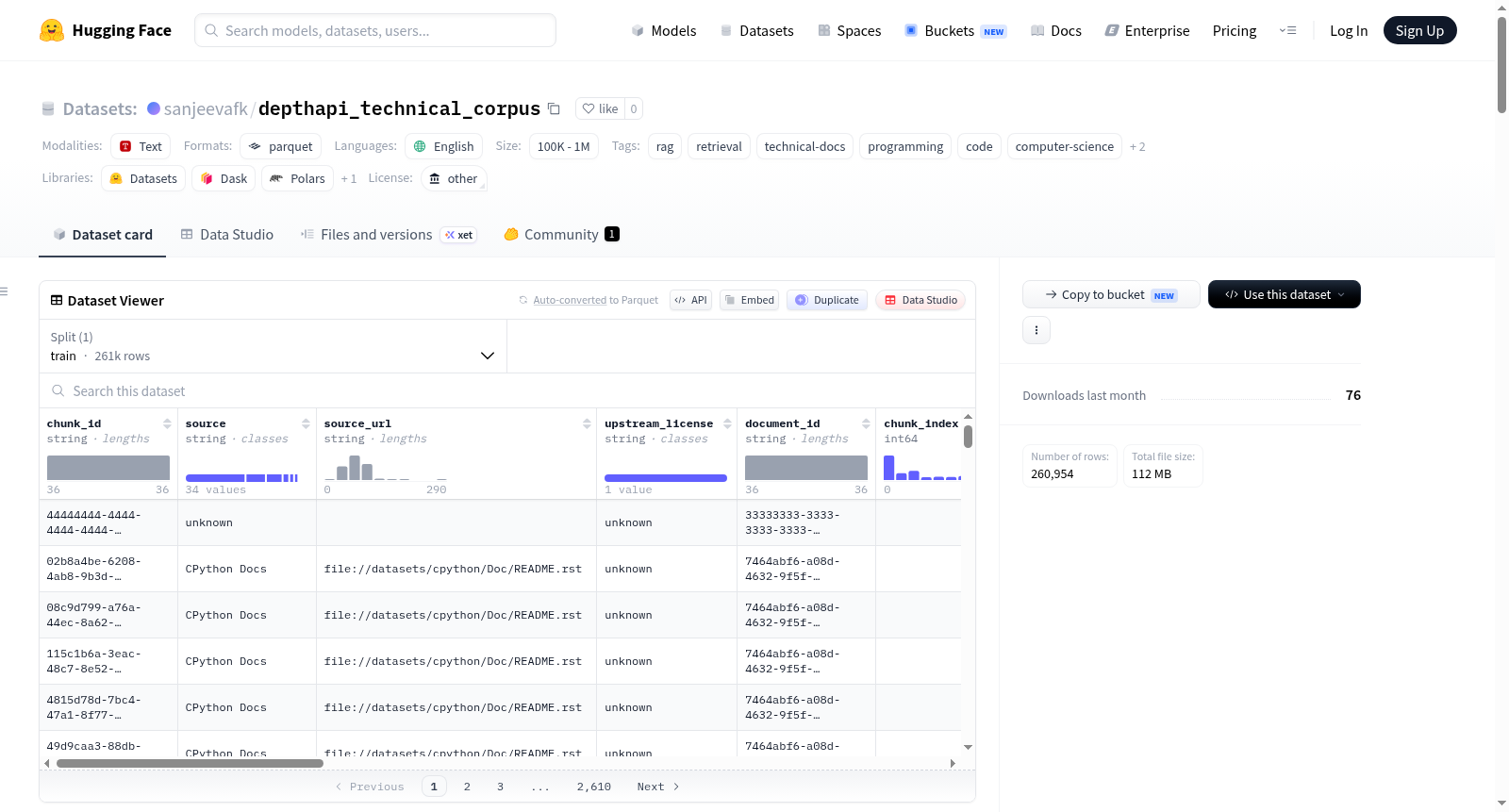
Task: Open the more options three-dot menu
Action: click(x=1036, y=330)
